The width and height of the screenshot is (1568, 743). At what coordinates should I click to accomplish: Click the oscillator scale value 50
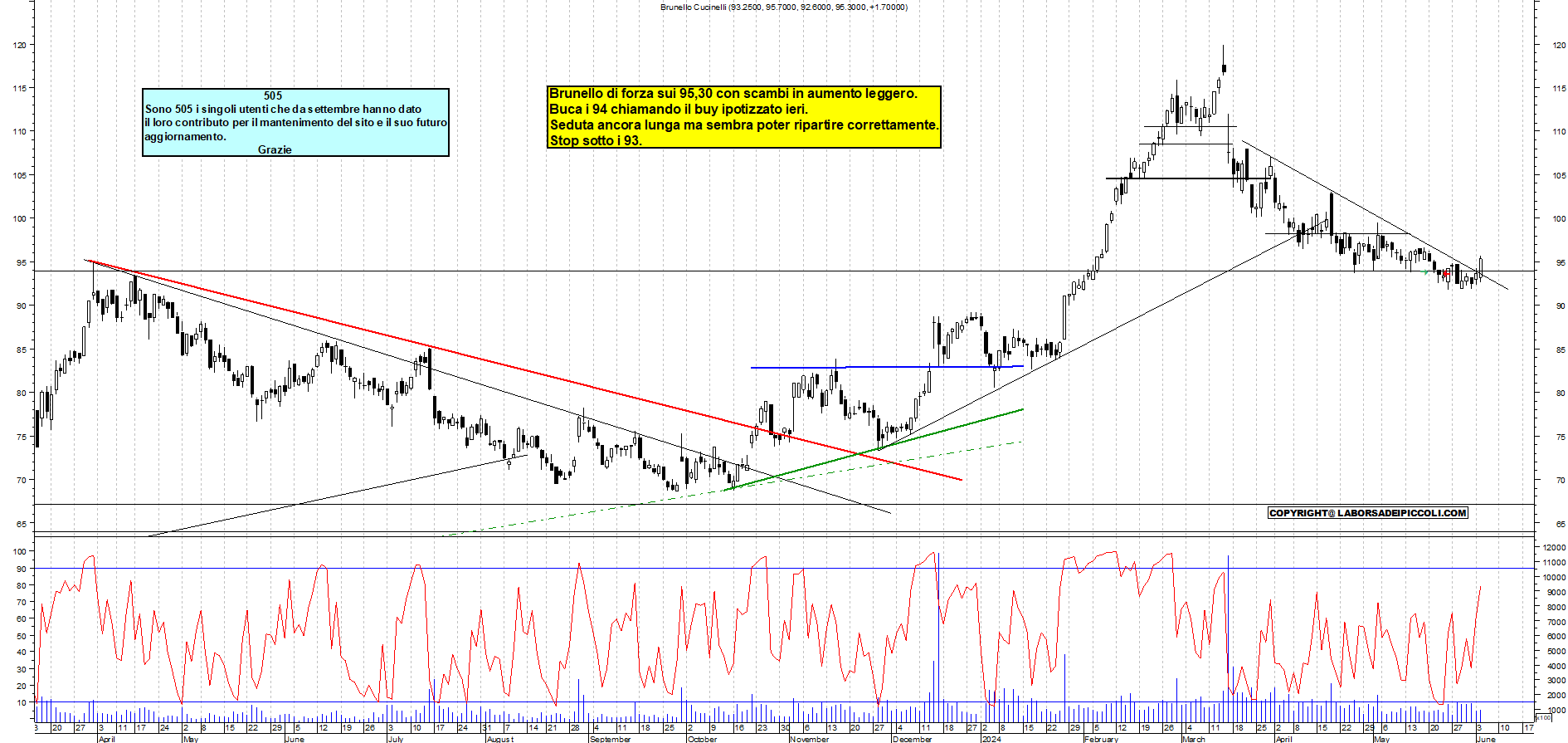[x=22, y=636]
